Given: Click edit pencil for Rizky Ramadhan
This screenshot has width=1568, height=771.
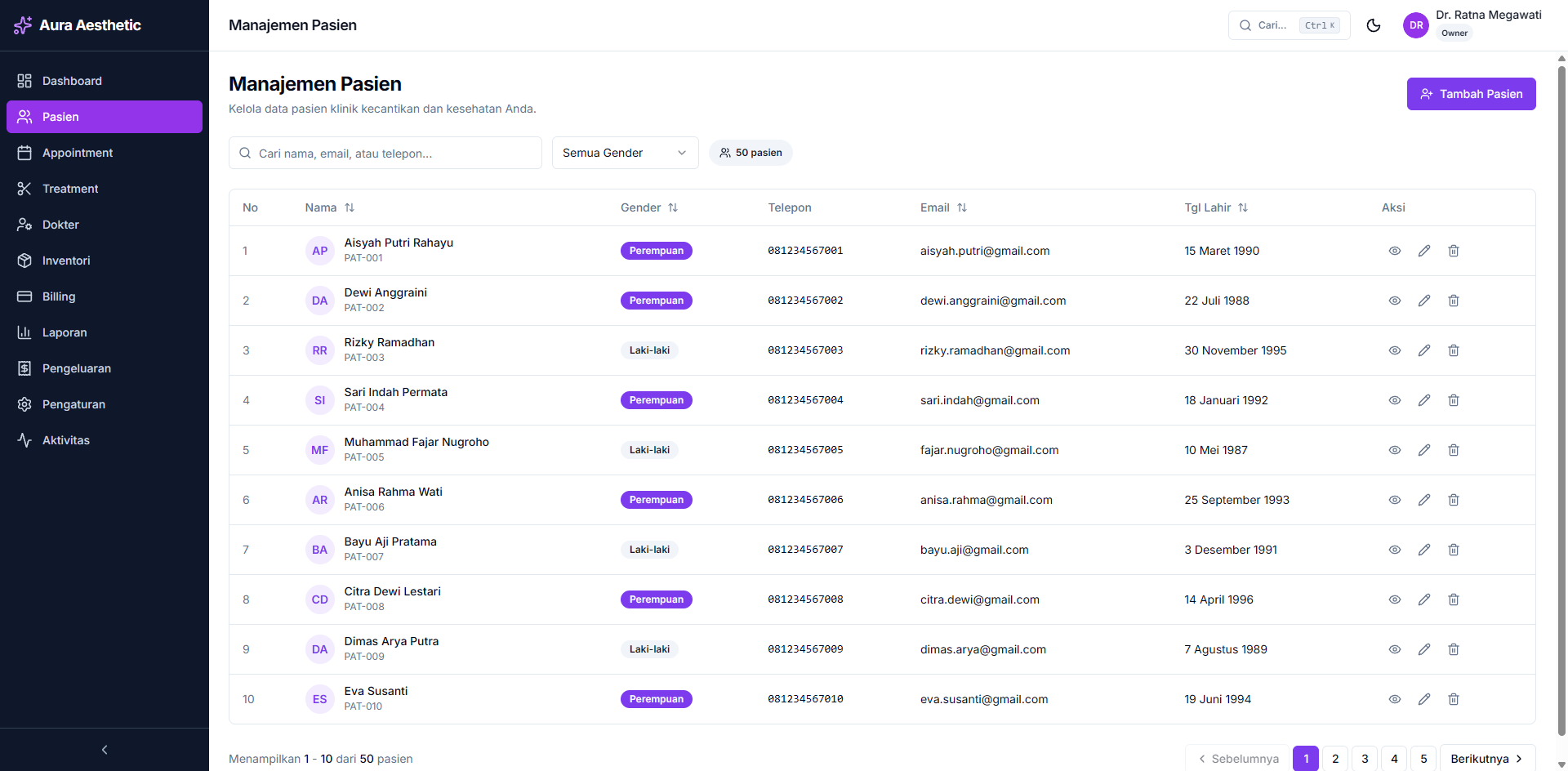Looking at the screenshot, I should tap(1424, 350).
